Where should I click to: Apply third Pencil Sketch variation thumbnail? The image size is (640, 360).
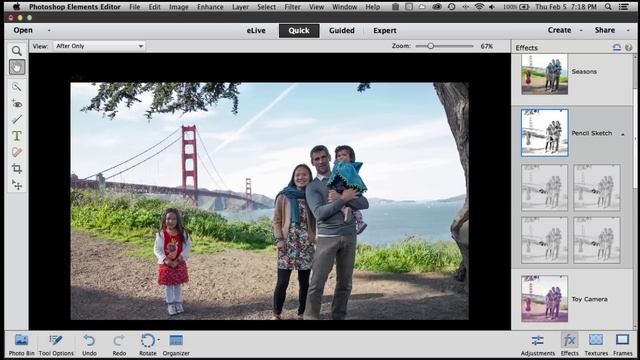pyautogui.click(x=544, y=240)
